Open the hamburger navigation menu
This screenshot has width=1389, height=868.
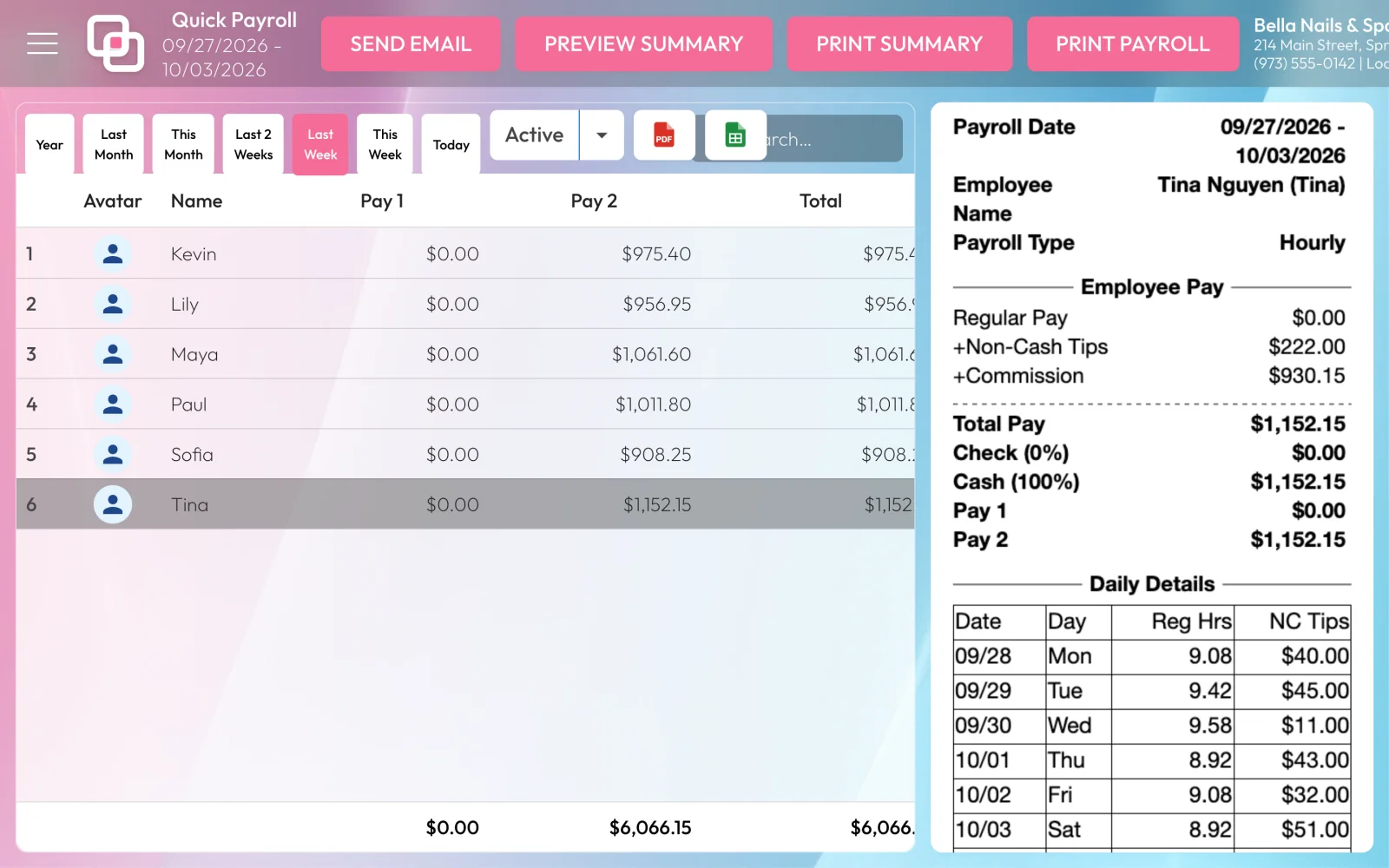click(43, 43)
